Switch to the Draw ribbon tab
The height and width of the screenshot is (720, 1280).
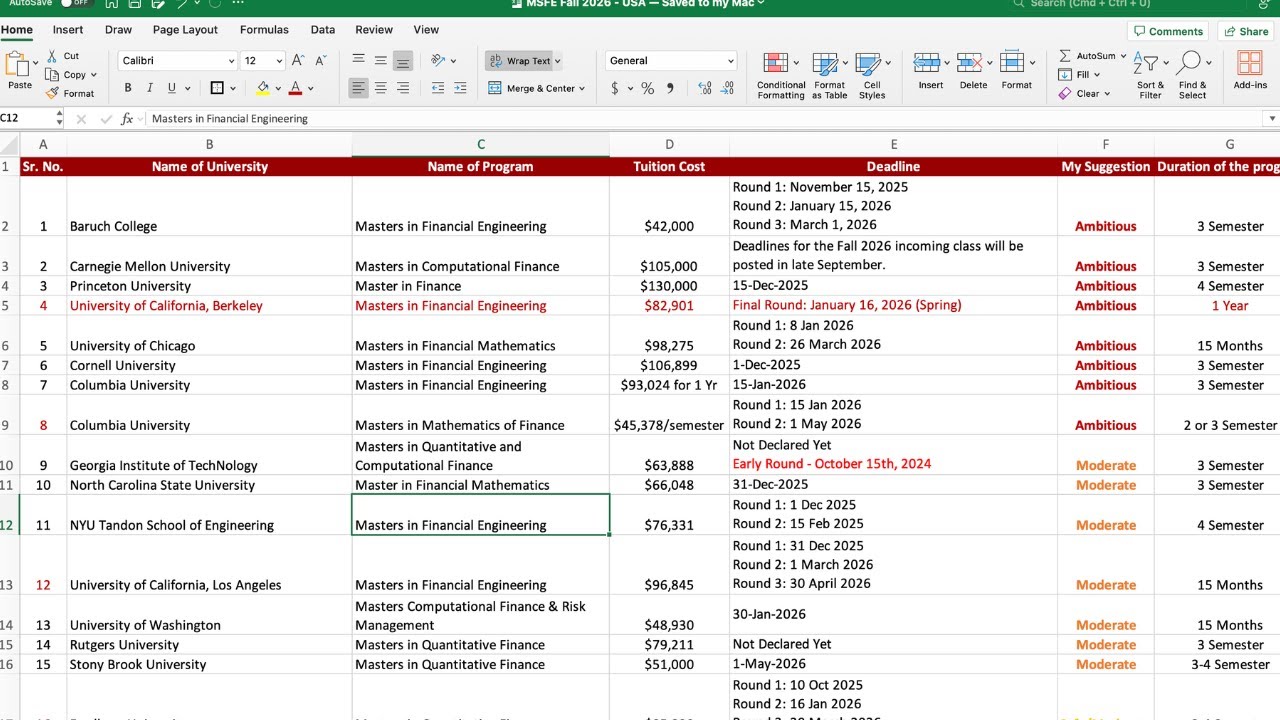coord(118,30)
